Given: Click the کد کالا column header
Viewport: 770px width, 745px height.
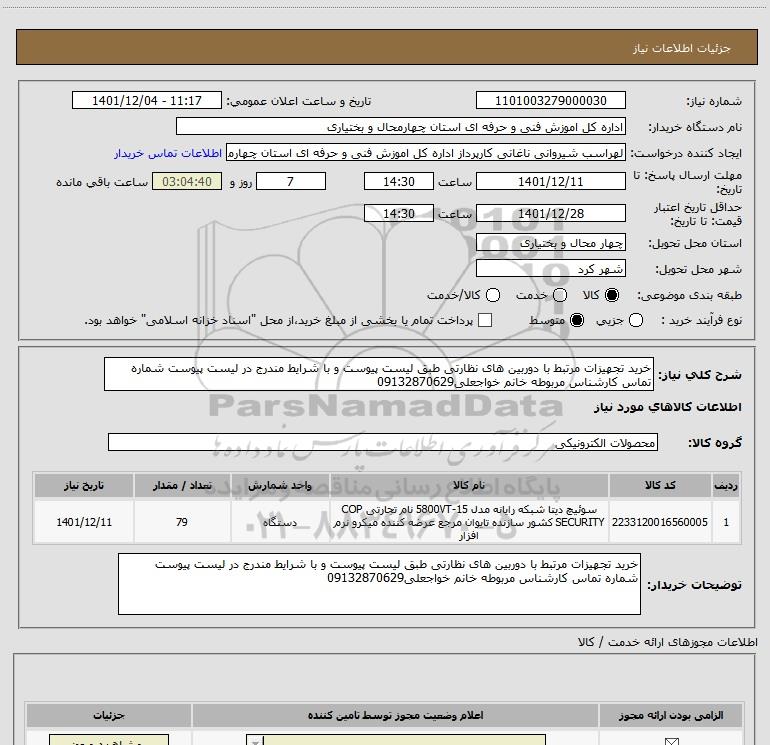Looking at the screenshot, I should [x=660, y=485].
